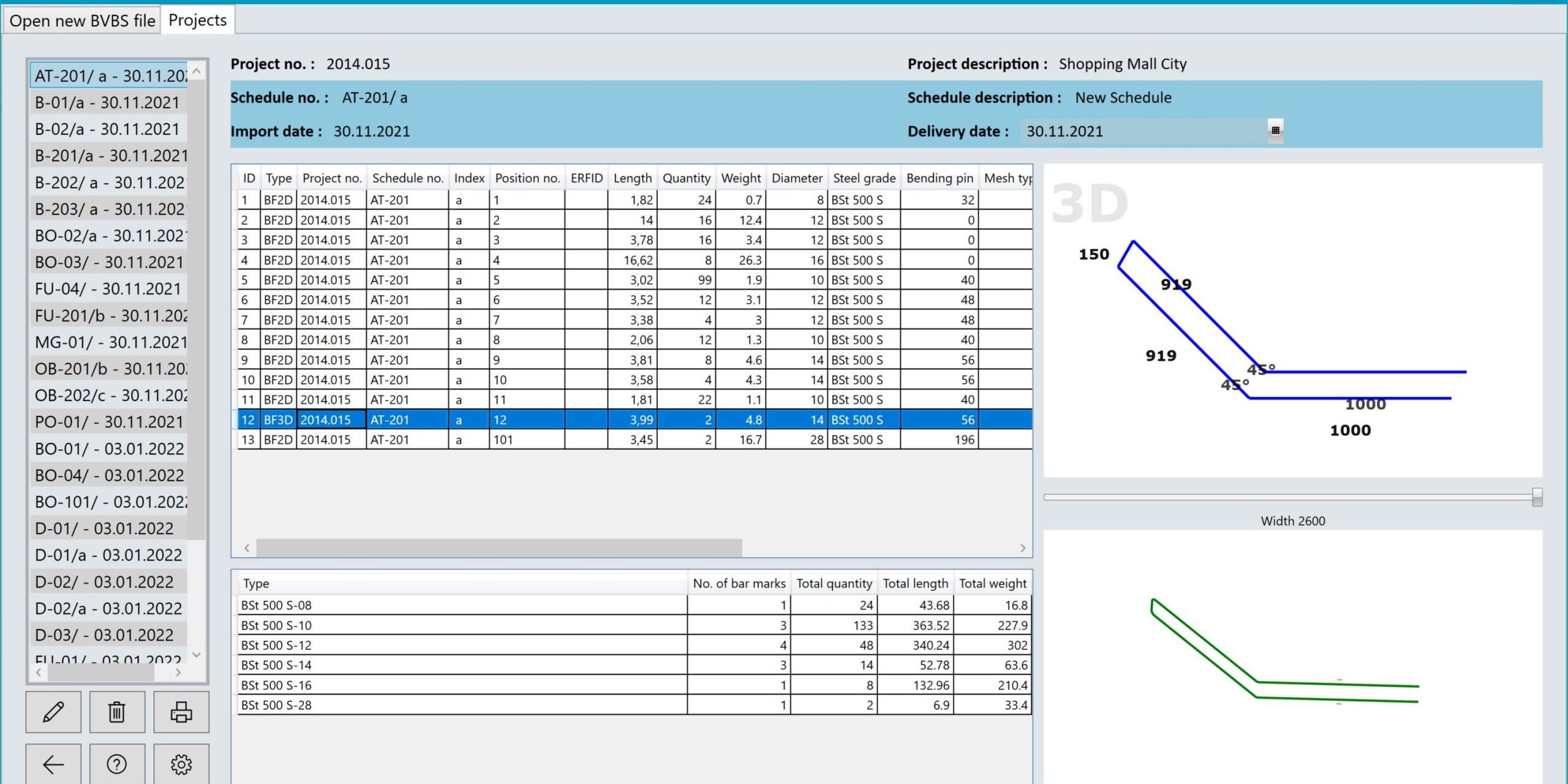This screenshot has width=1568, height=784.
Task: Open the delivery date calendar picker
Action: (x=1275, y=130)
